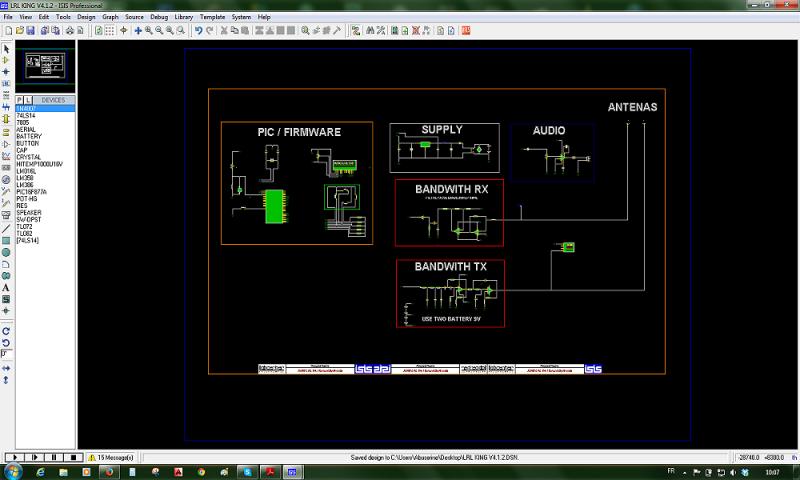Step the simulation forward
Image resolution: width=800 pixels, height=480 pixels.
tap(35, 458)
